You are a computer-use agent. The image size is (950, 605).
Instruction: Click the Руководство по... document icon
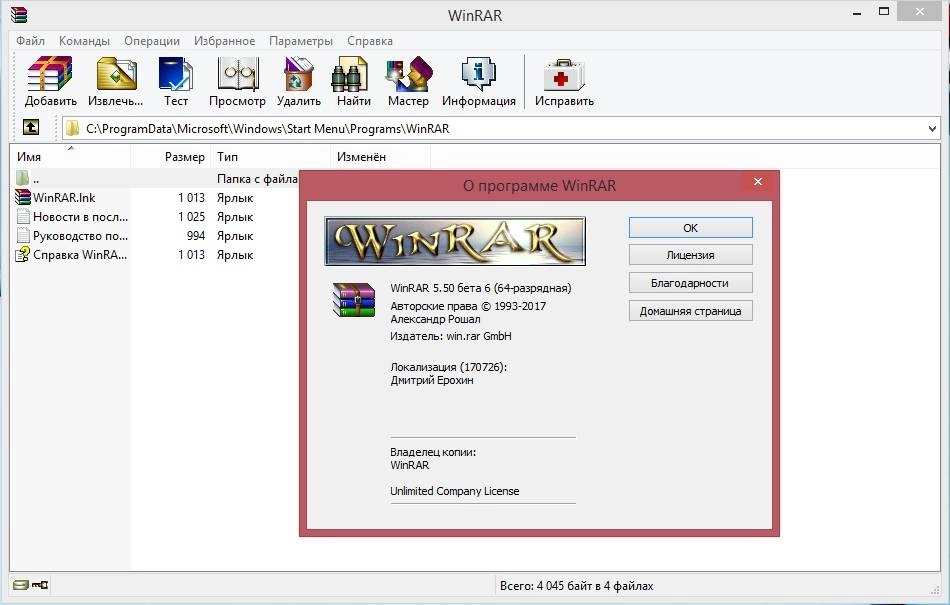tap(23, 236)
